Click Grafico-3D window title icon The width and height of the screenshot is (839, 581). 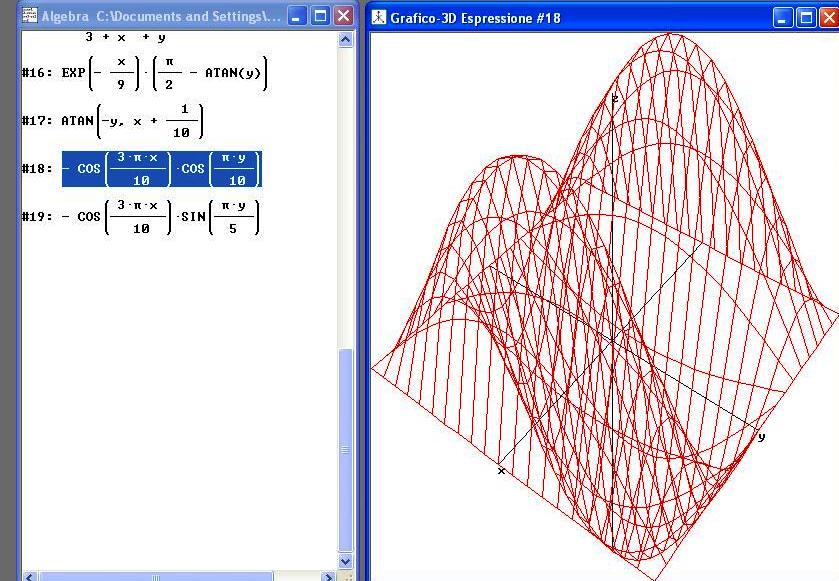[x=379, y=17]
